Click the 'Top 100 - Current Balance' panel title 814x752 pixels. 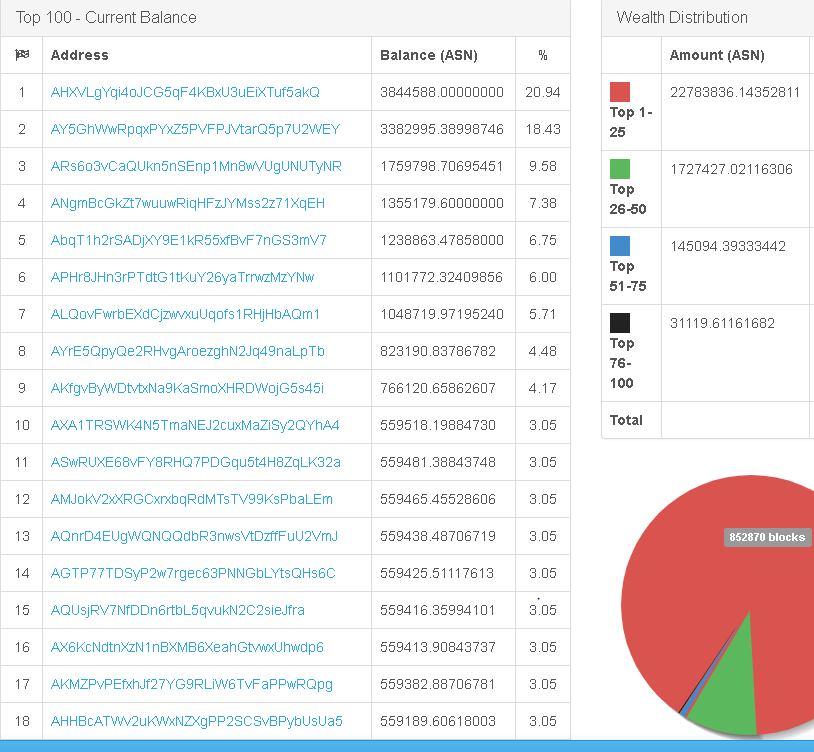[x=106, y=18]
